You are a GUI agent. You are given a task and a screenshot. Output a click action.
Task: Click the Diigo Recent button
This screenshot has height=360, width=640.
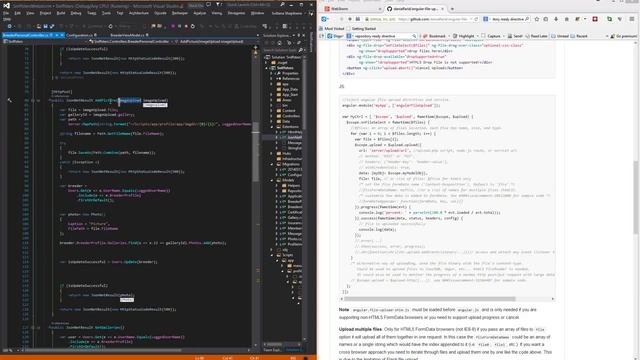pos(579,36)
